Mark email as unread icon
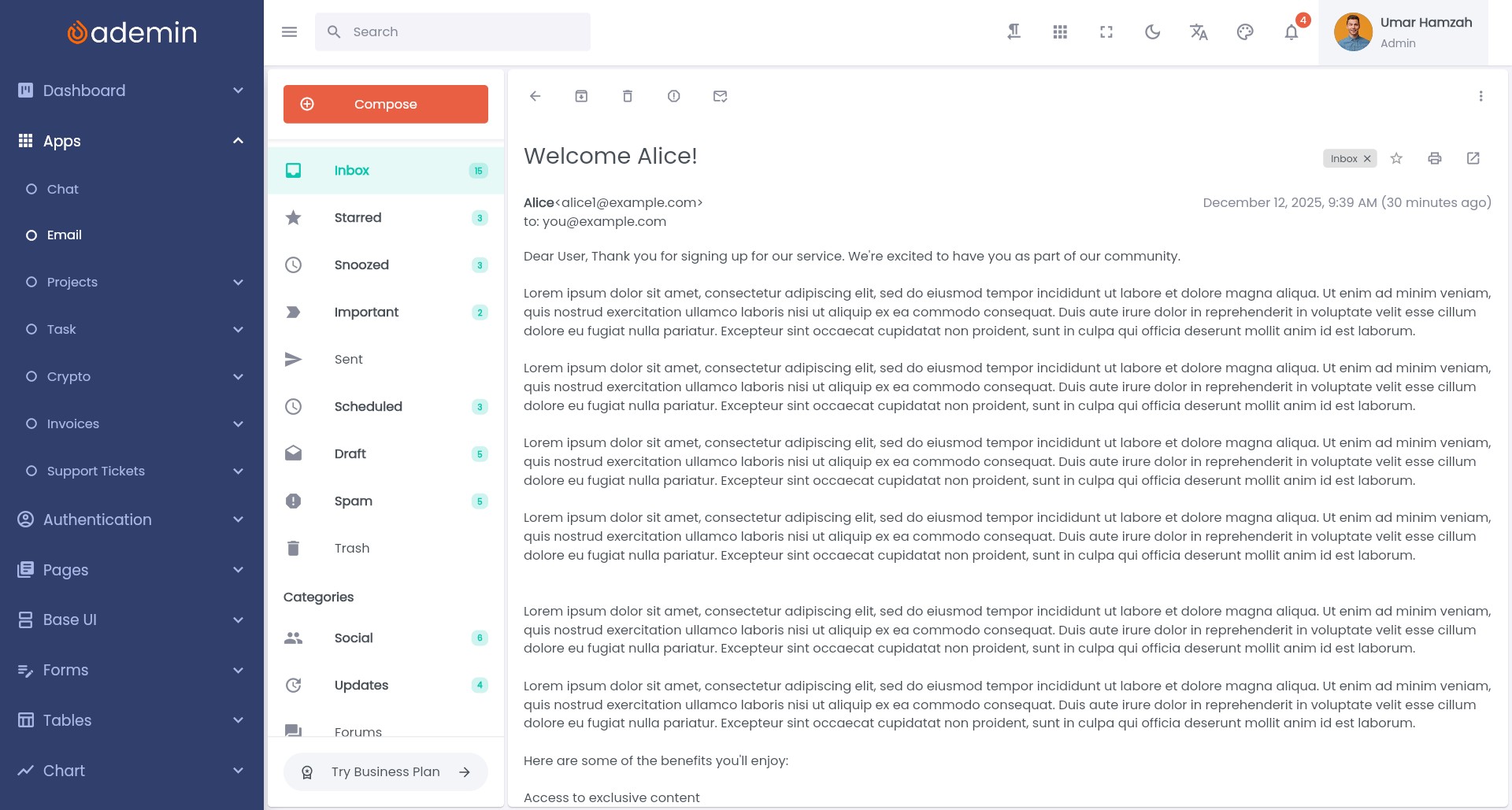This screenshot has height=810, width=1512. pos(720,96)
